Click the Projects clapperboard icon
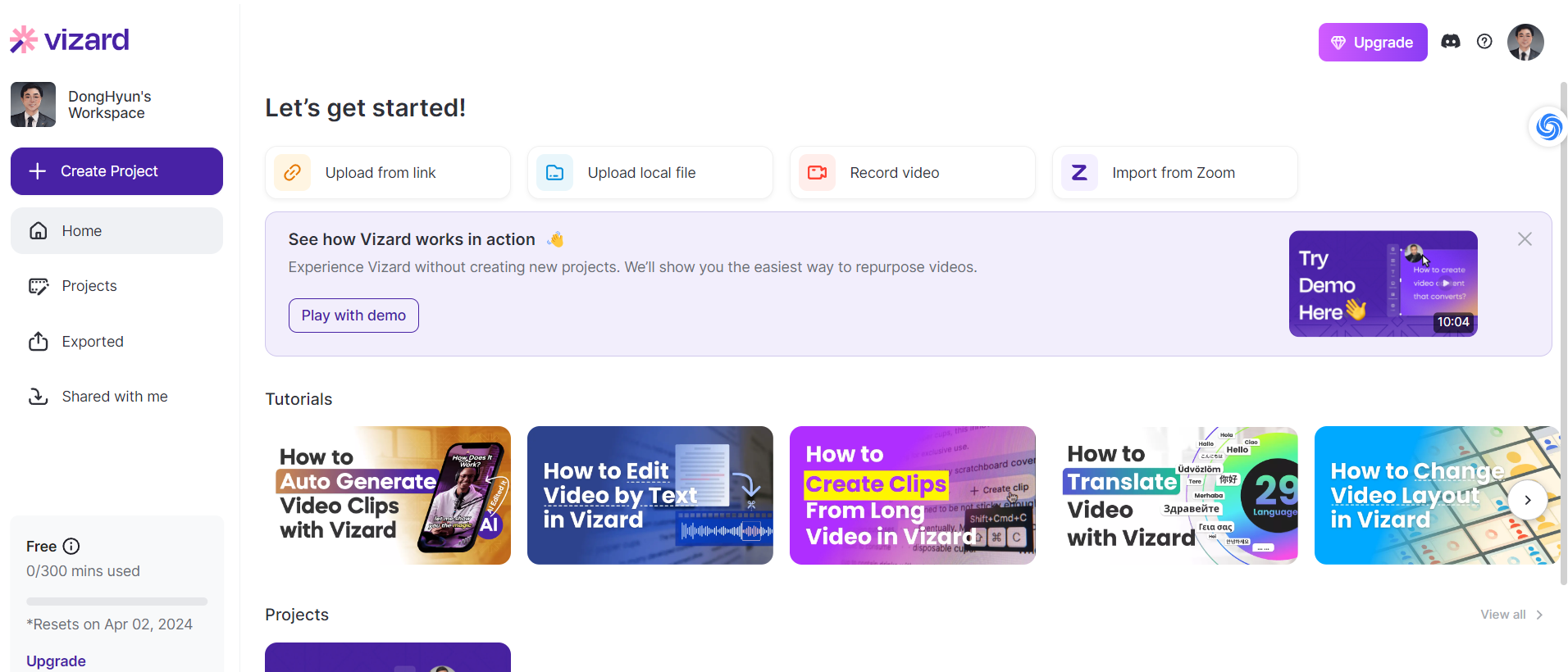This screenshot has height=672, width=1568. click(39, 286)
